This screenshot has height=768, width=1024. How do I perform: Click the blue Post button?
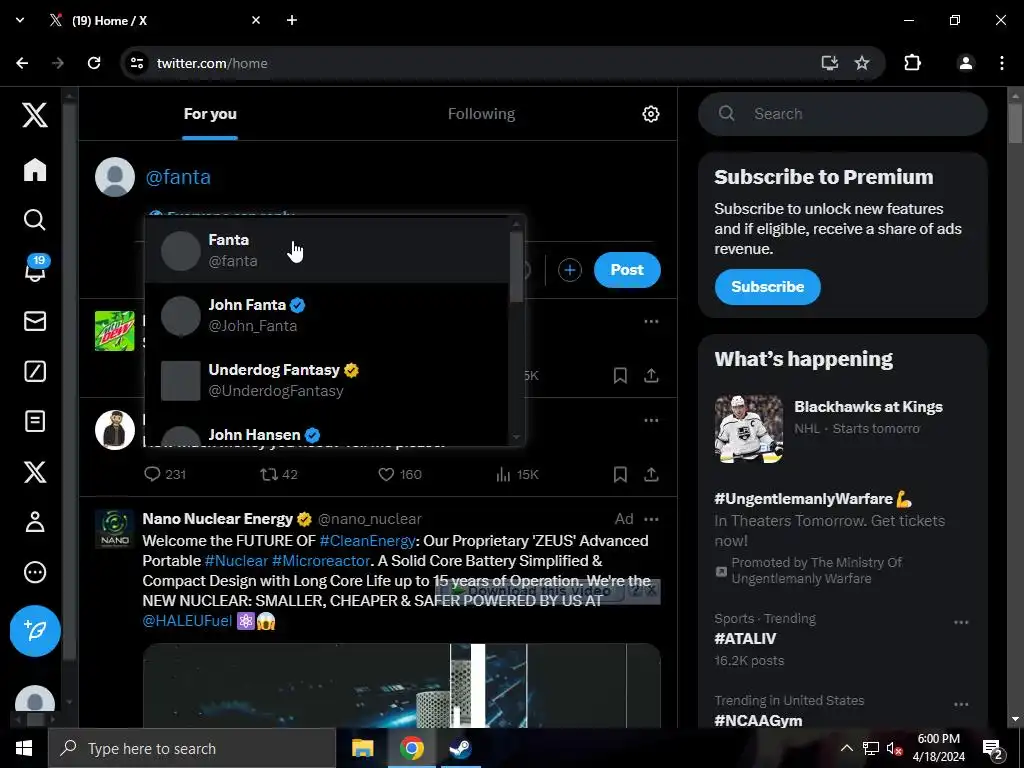coord(627,270)
